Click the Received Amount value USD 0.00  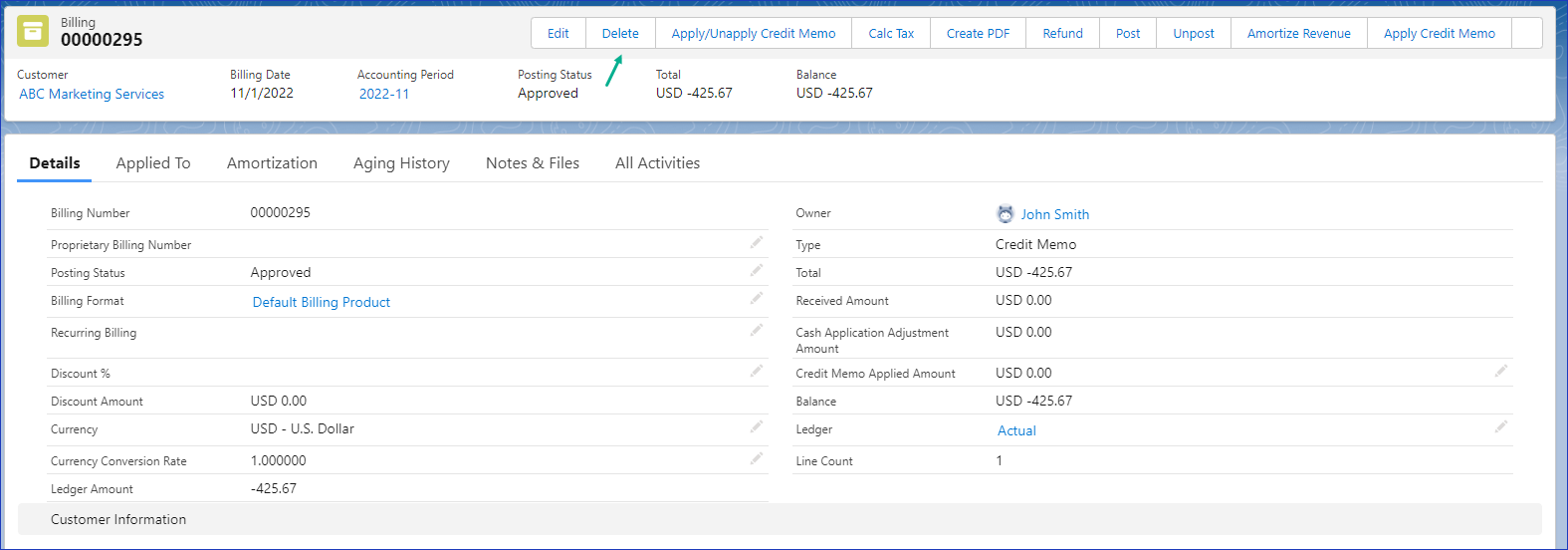1023,300
